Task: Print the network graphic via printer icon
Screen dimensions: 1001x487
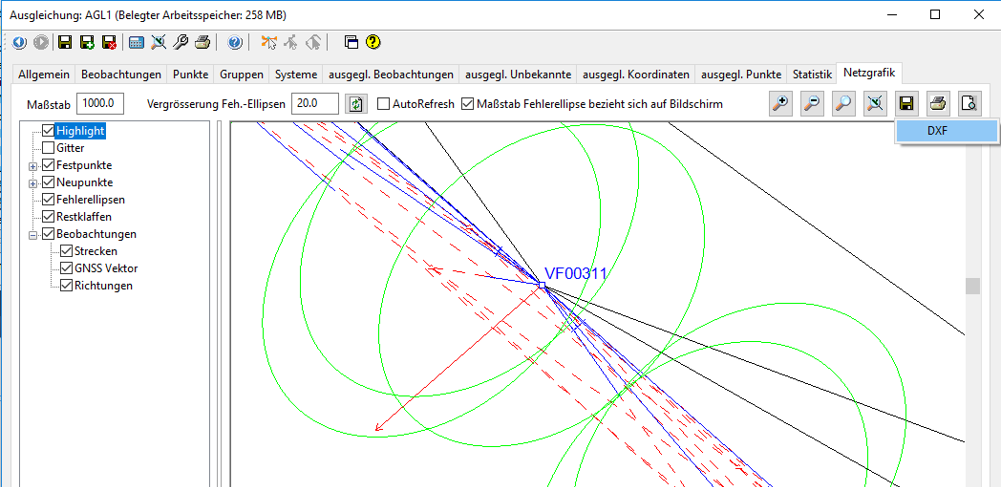Action: pos(938,104)
